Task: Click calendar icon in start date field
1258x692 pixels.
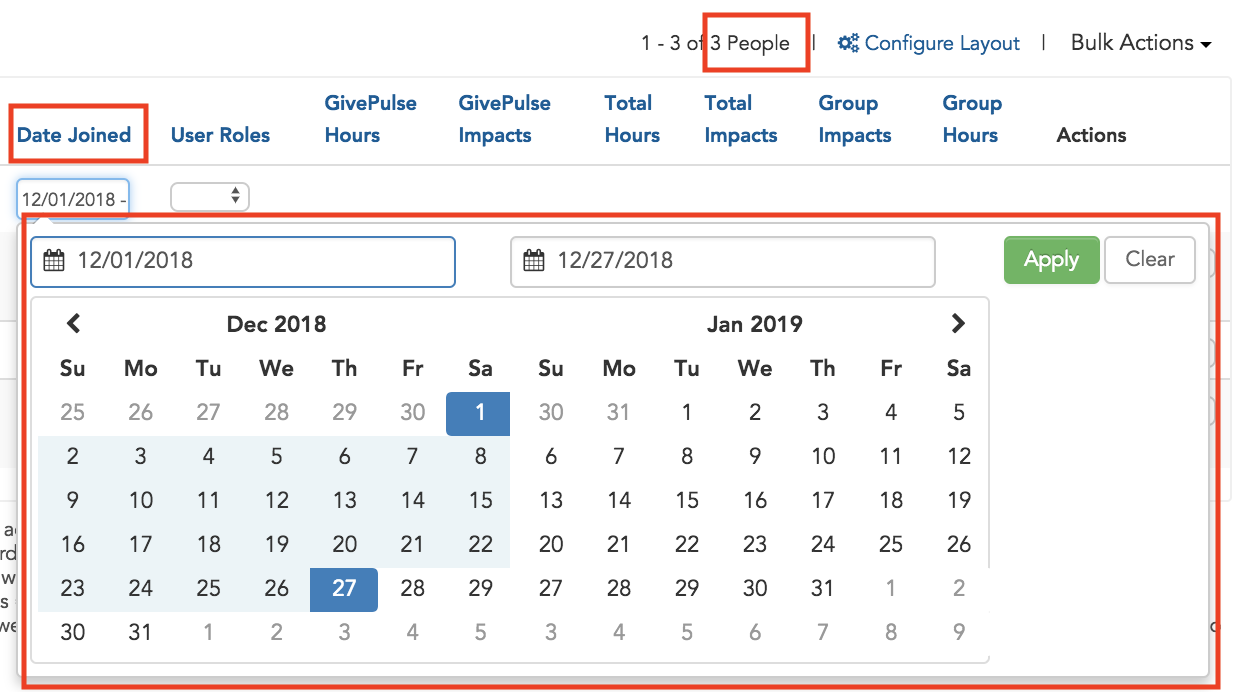Action: pos(54,261)
